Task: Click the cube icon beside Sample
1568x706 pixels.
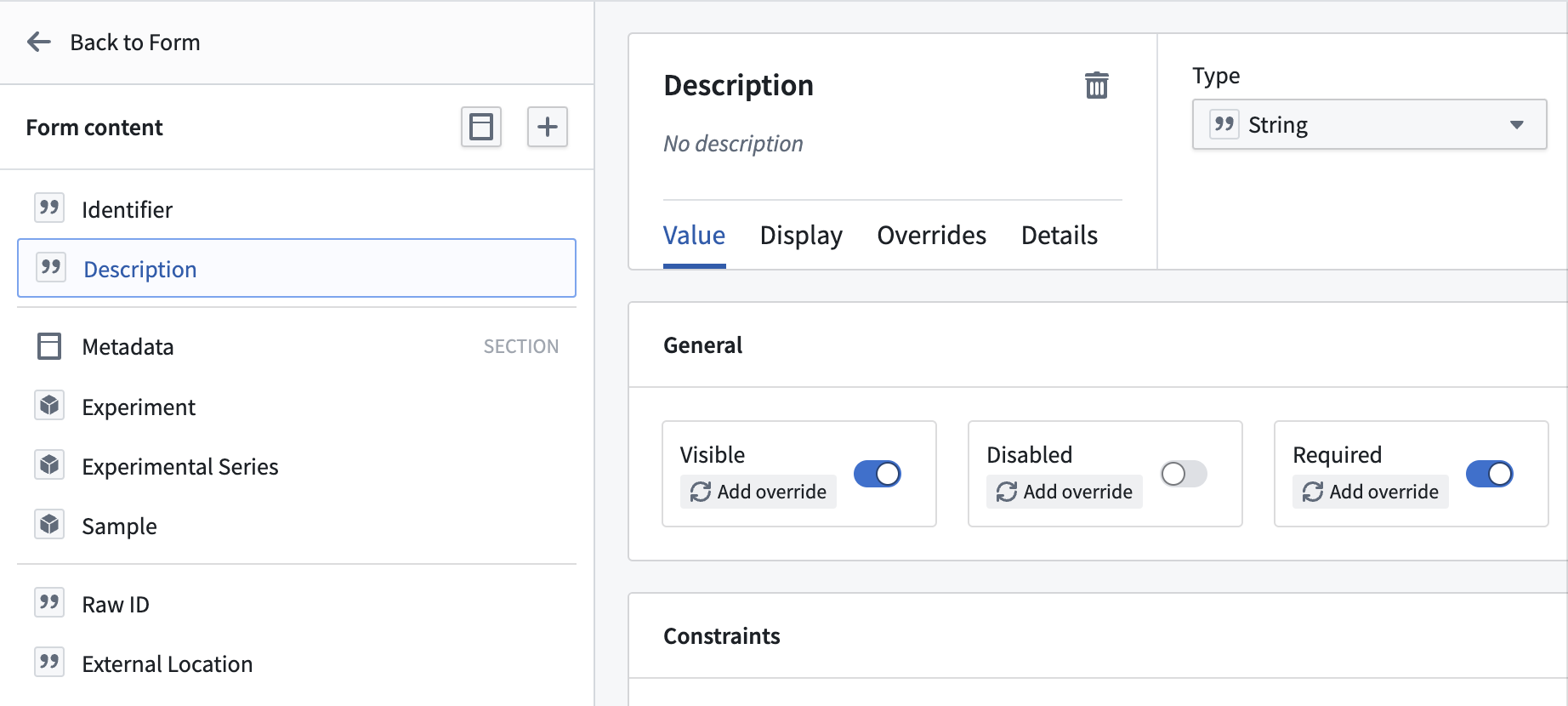Action: coord(49,524)
